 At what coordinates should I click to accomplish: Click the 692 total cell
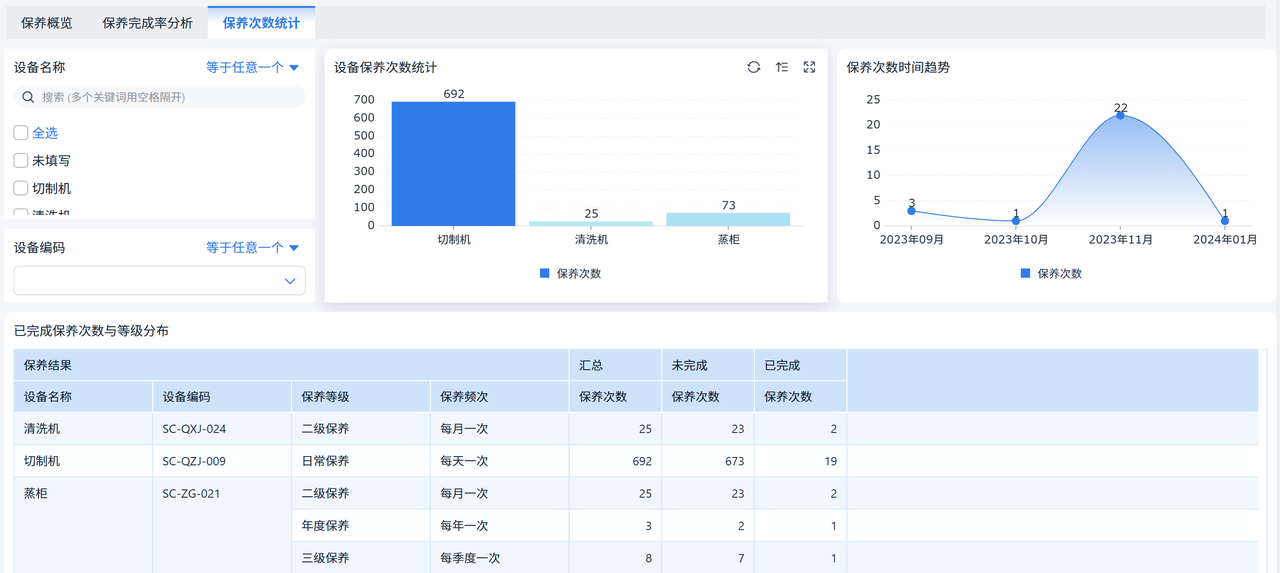615,461
